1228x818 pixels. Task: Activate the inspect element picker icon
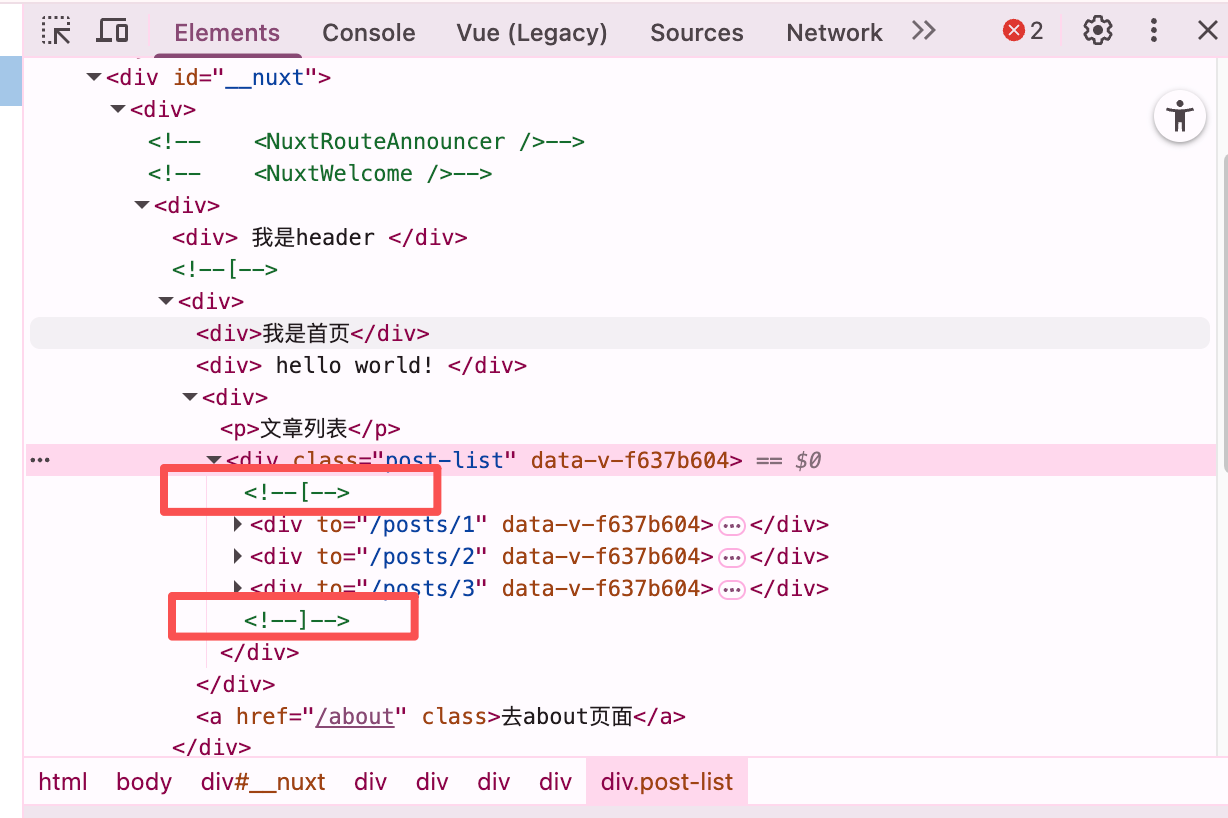click(56, 31)
